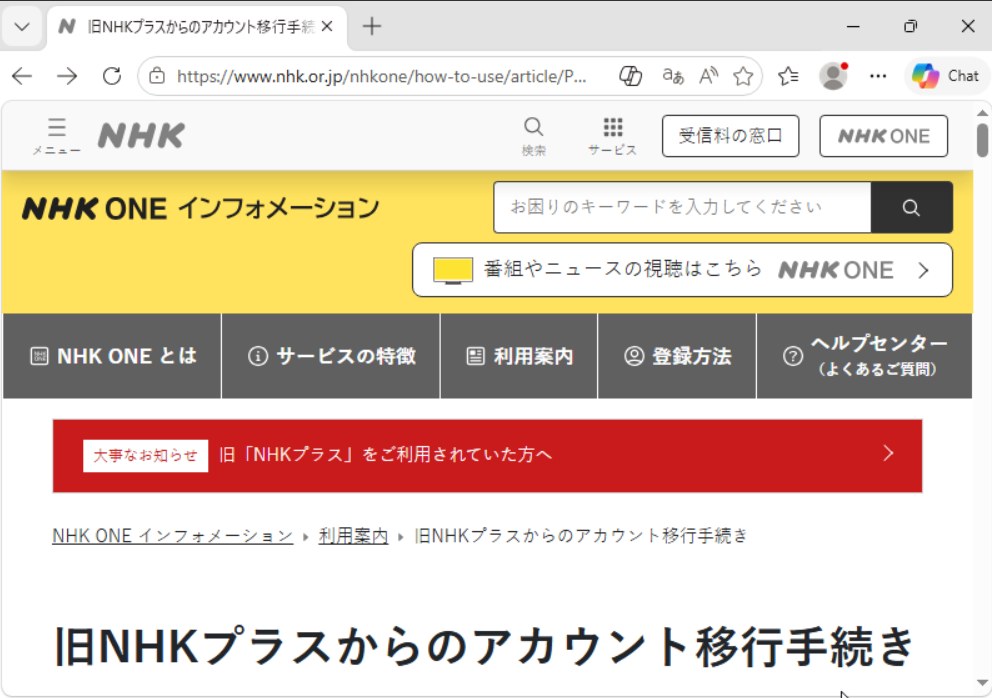Open the NHK hamburger メニュー
The width and height of the screenshot is (992, 698).
pyautogui.click(x=56, y=136)
